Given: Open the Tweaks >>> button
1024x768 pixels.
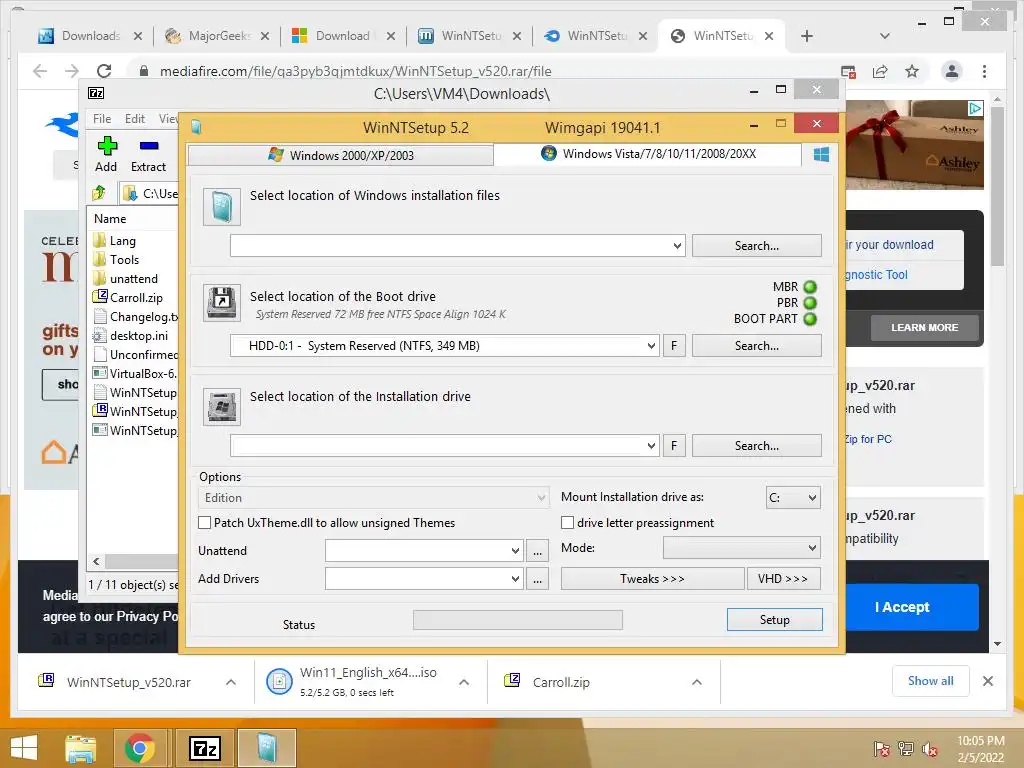Looking at the screenshot, I should pos(652,579).
